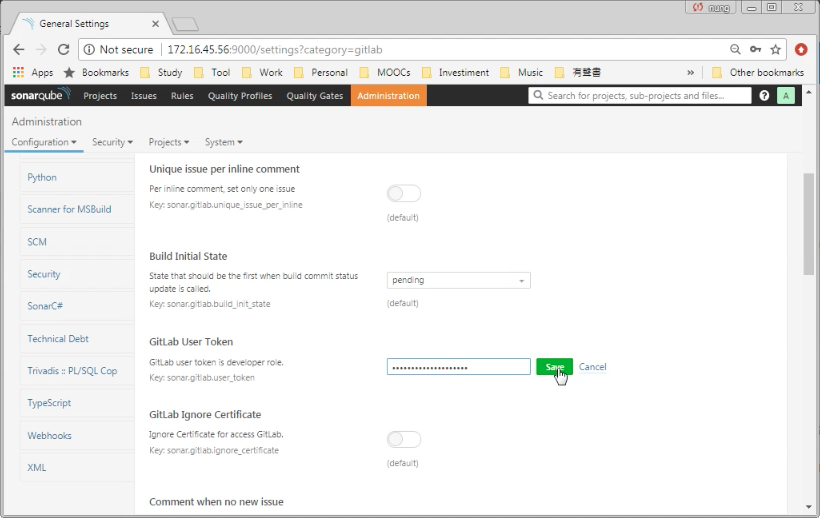Select the Webhooks settings category
820x518 pixels.
coord(77,435)
